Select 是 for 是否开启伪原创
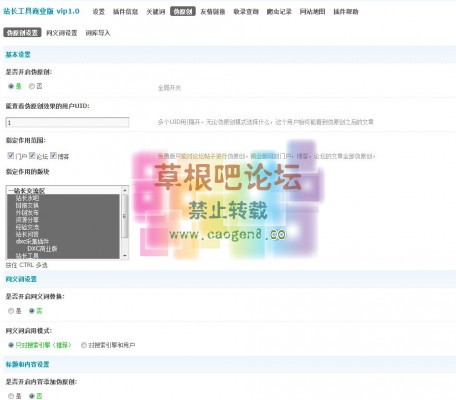 pos(11,86)
